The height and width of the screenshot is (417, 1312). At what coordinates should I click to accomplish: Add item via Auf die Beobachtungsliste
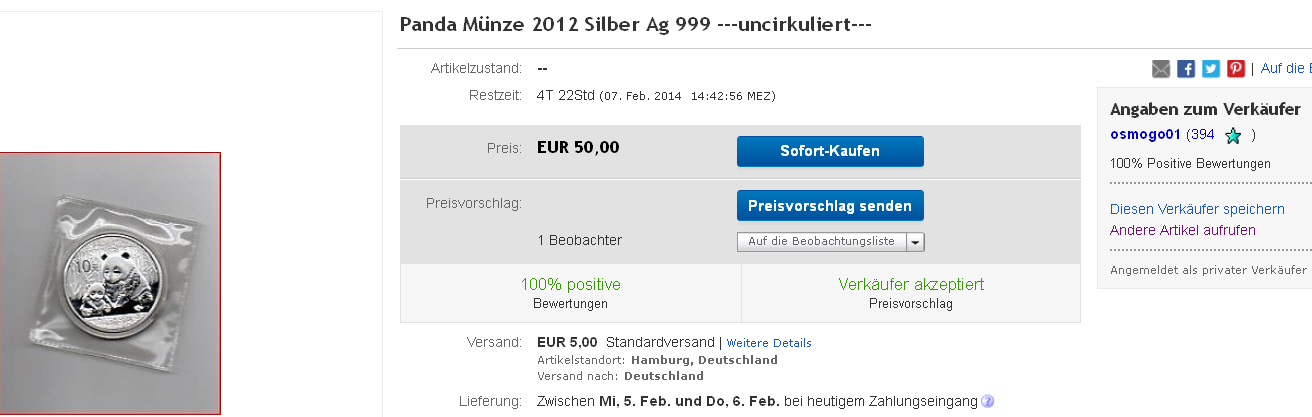[821, 242]
